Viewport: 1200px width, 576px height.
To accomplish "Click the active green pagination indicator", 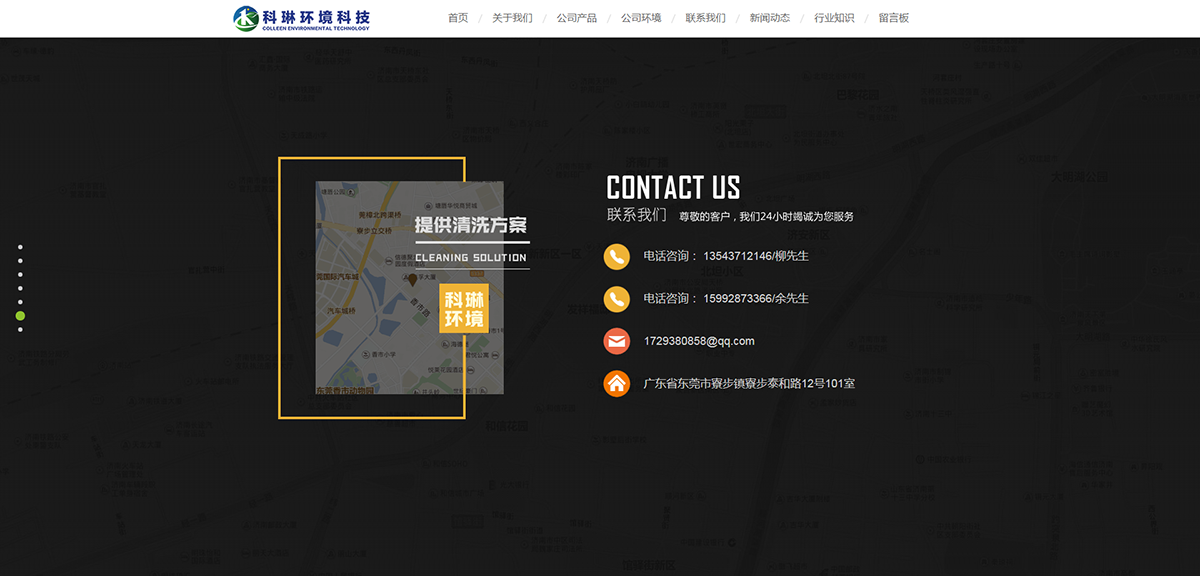I will click(x=20, y=316).
